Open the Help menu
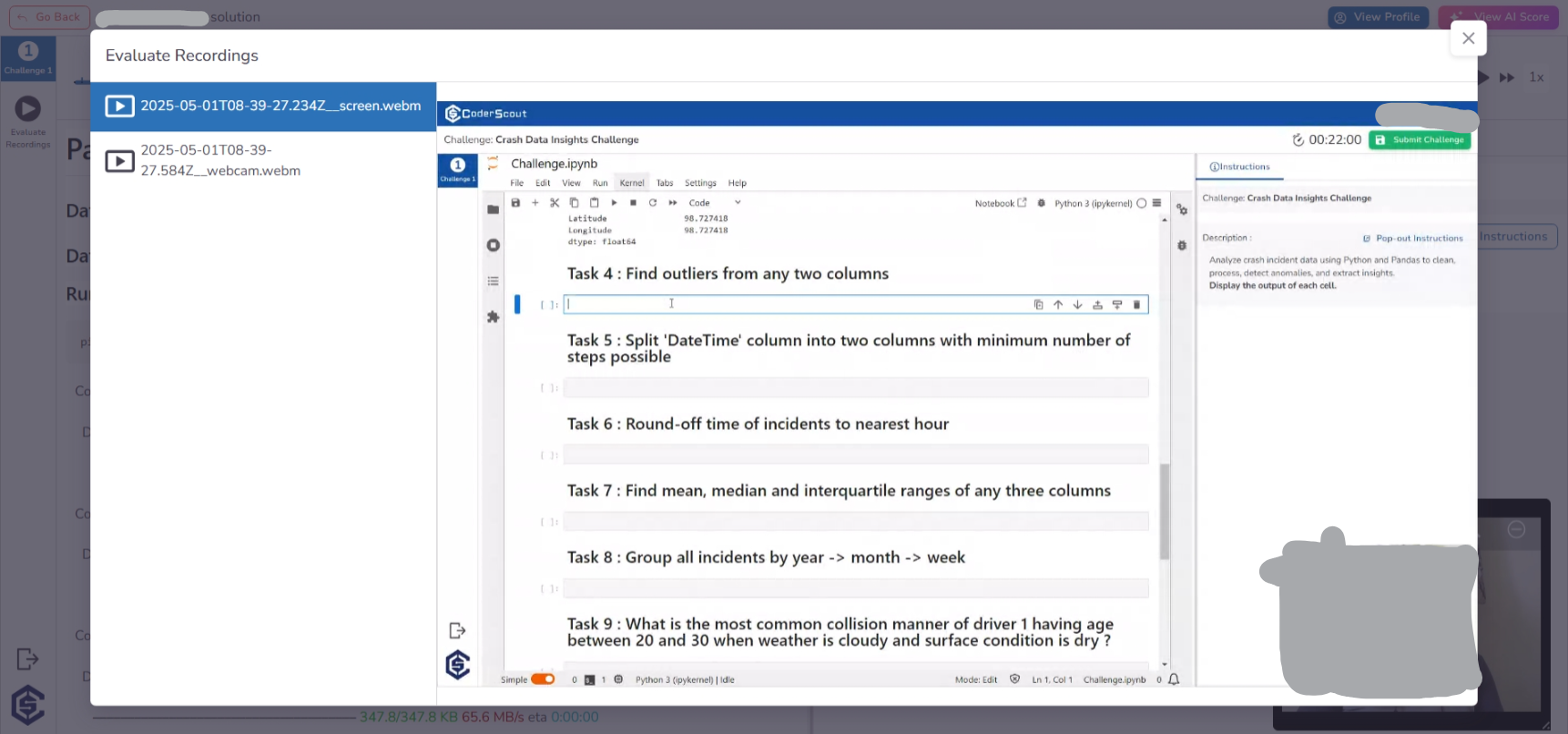 738,183
